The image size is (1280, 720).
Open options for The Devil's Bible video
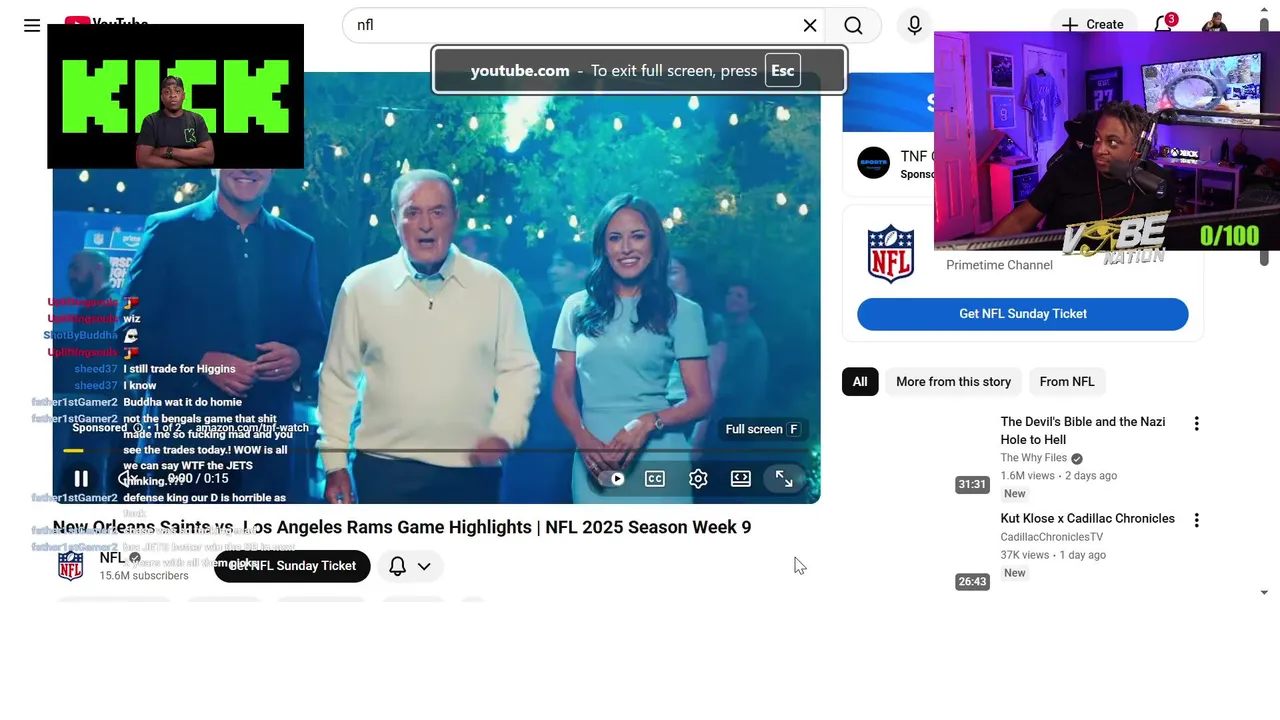[1196, 424]
